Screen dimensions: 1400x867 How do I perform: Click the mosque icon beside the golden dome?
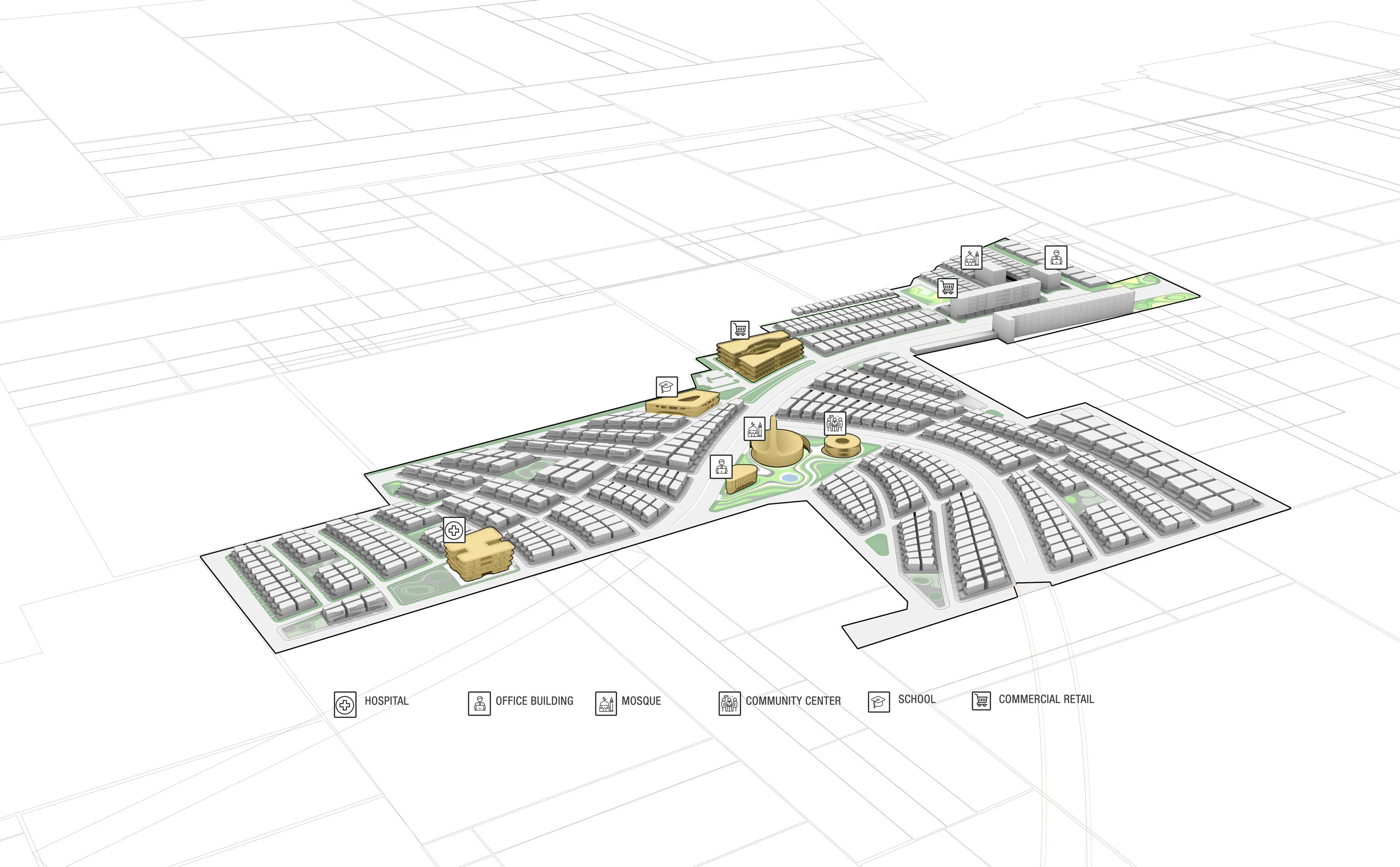point(754,429)
